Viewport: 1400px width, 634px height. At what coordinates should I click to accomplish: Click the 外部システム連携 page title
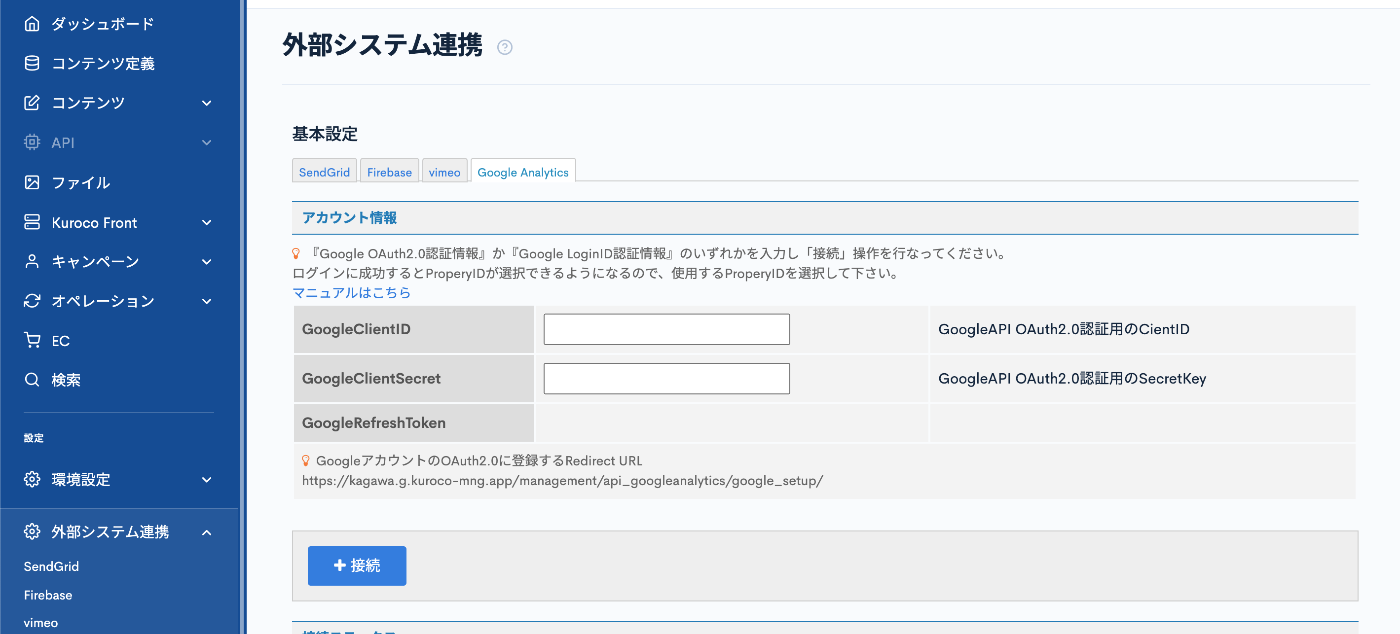click(382, 46)
